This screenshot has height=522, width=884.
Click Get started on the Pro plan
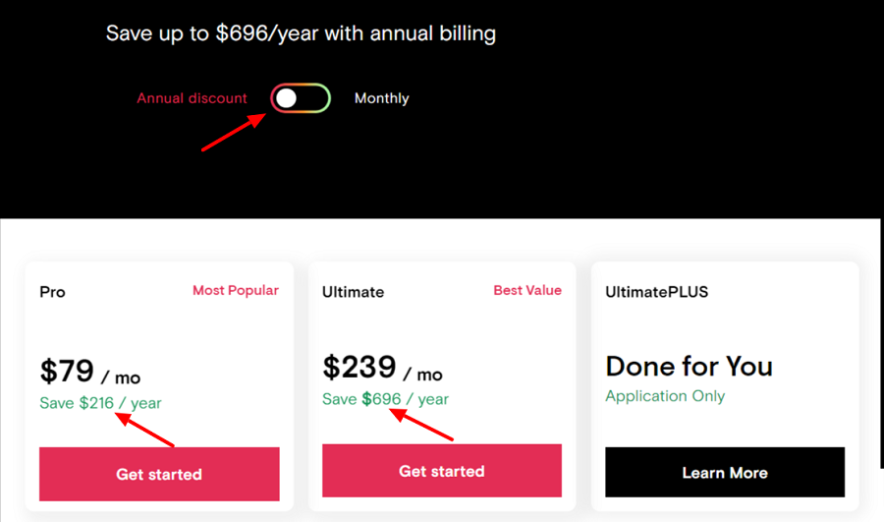(159, 474)
